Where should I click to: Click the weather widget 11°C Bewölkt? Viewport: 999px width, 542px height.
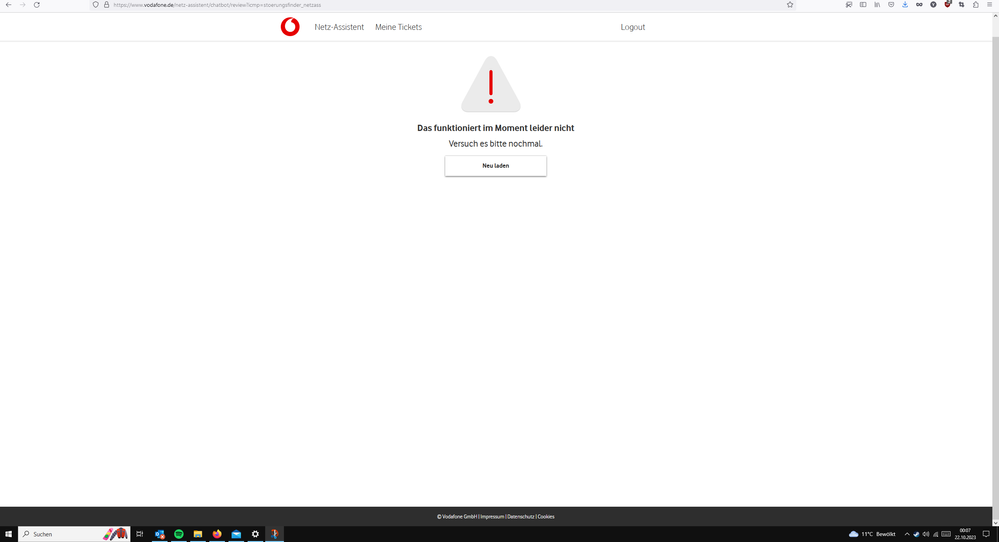click(x=872, y=534)
